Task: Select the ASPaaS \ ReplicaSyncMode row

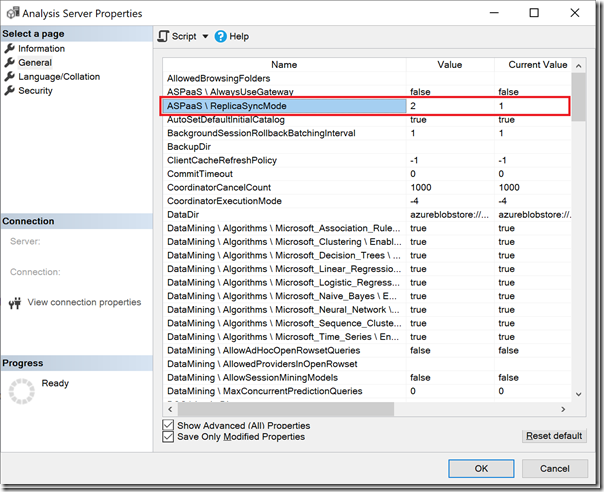Action: click(x=366, y=106)
